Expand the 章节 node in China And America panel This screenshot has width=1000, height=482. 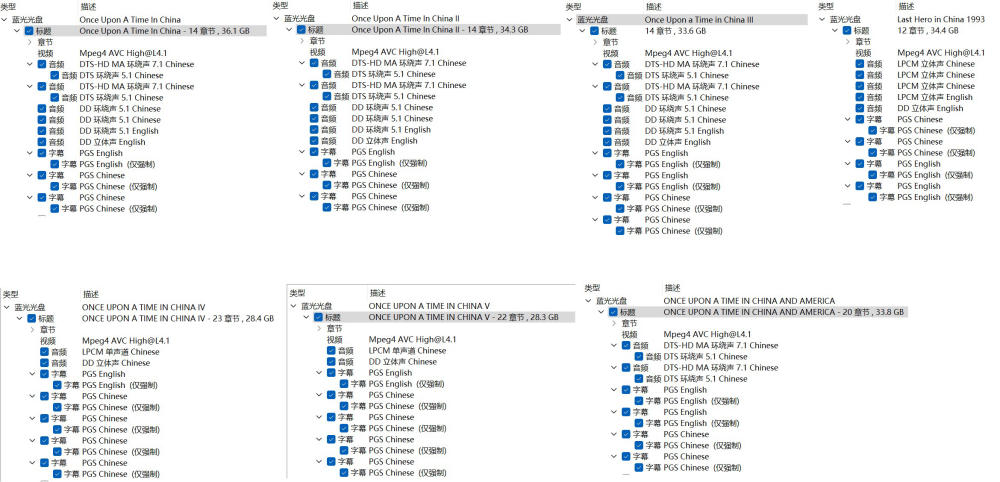[614, 323]
